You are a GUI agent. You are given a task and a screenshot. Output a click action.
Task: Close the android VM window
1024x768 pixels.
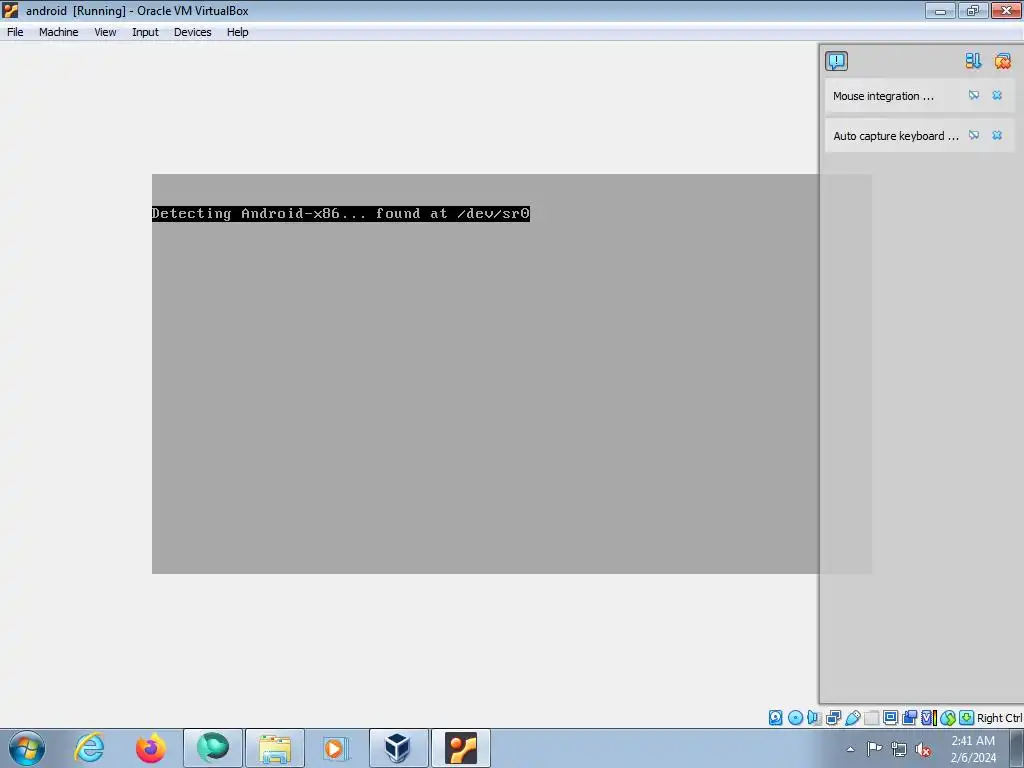click(1006, 10)
